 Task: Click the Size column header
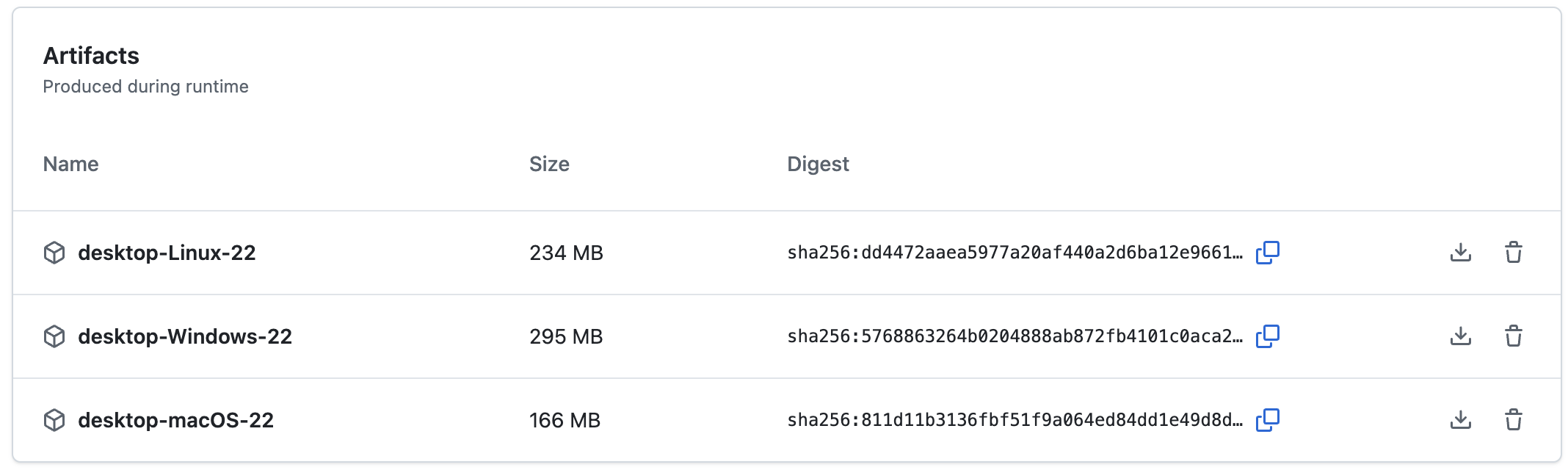(x=549, y=164)
